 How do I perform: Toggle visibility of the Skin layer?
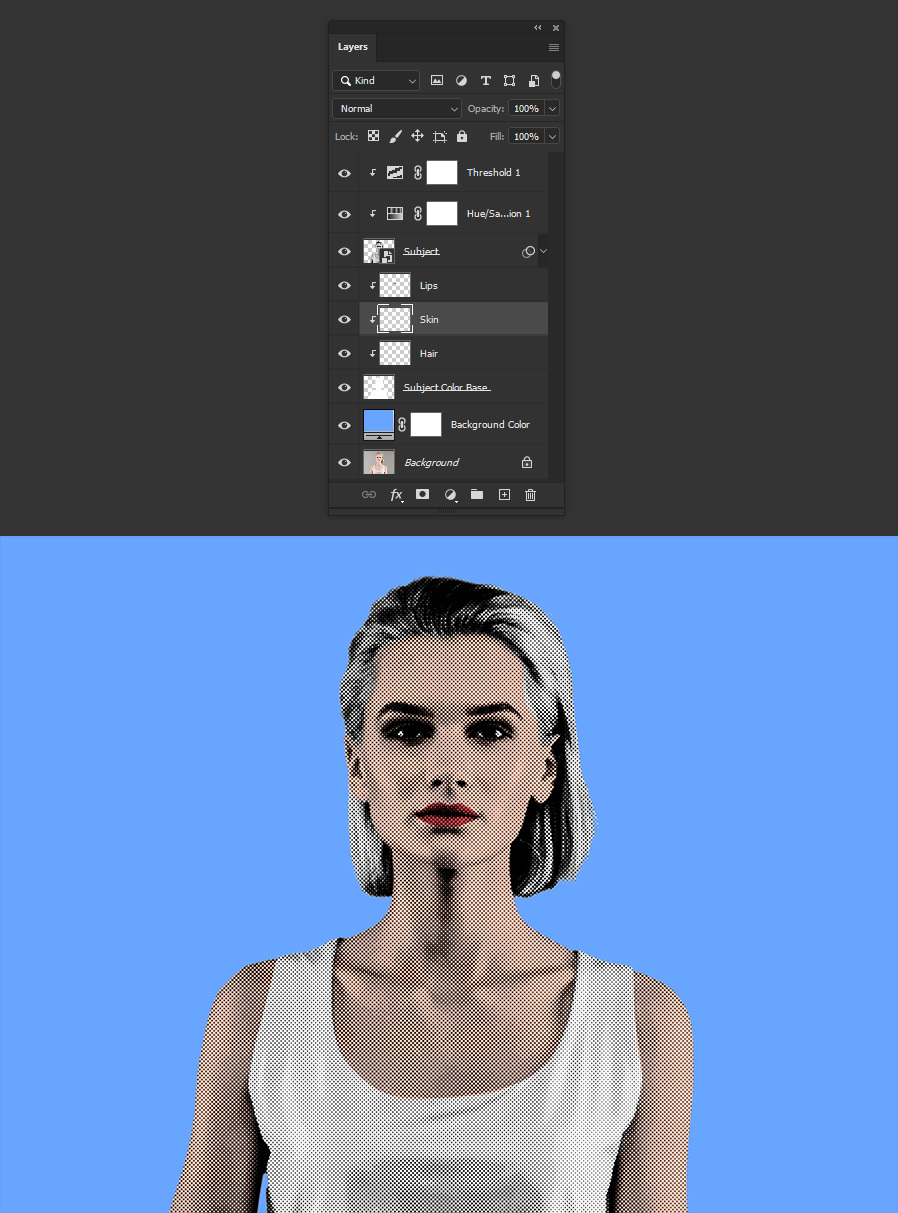tap(344, 319)
